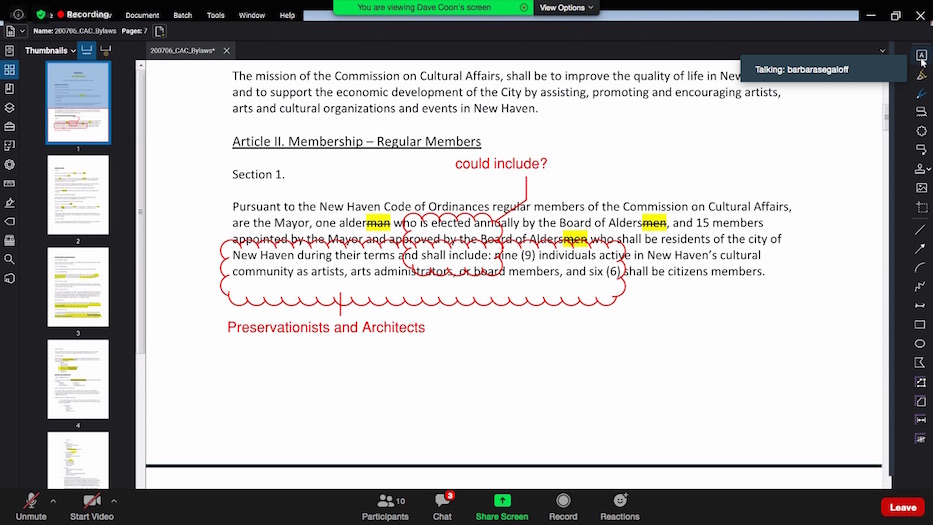Select page 4 thumbnail
Image resolution: width=933 pixels, height=525 pixels.
[78, 379]
